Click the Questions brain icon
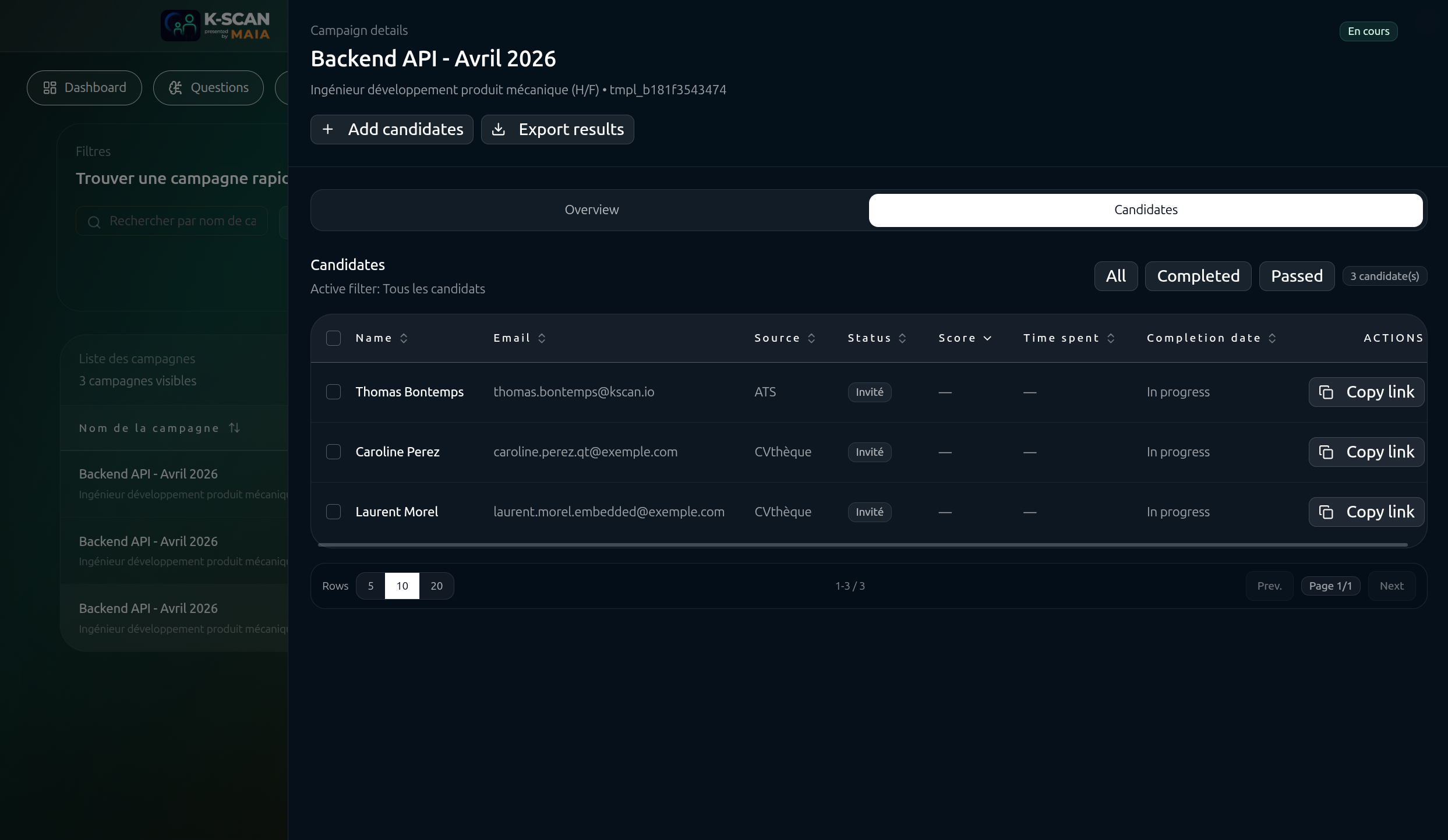This screenshot has height=840, width=1448. pos(175,88)
